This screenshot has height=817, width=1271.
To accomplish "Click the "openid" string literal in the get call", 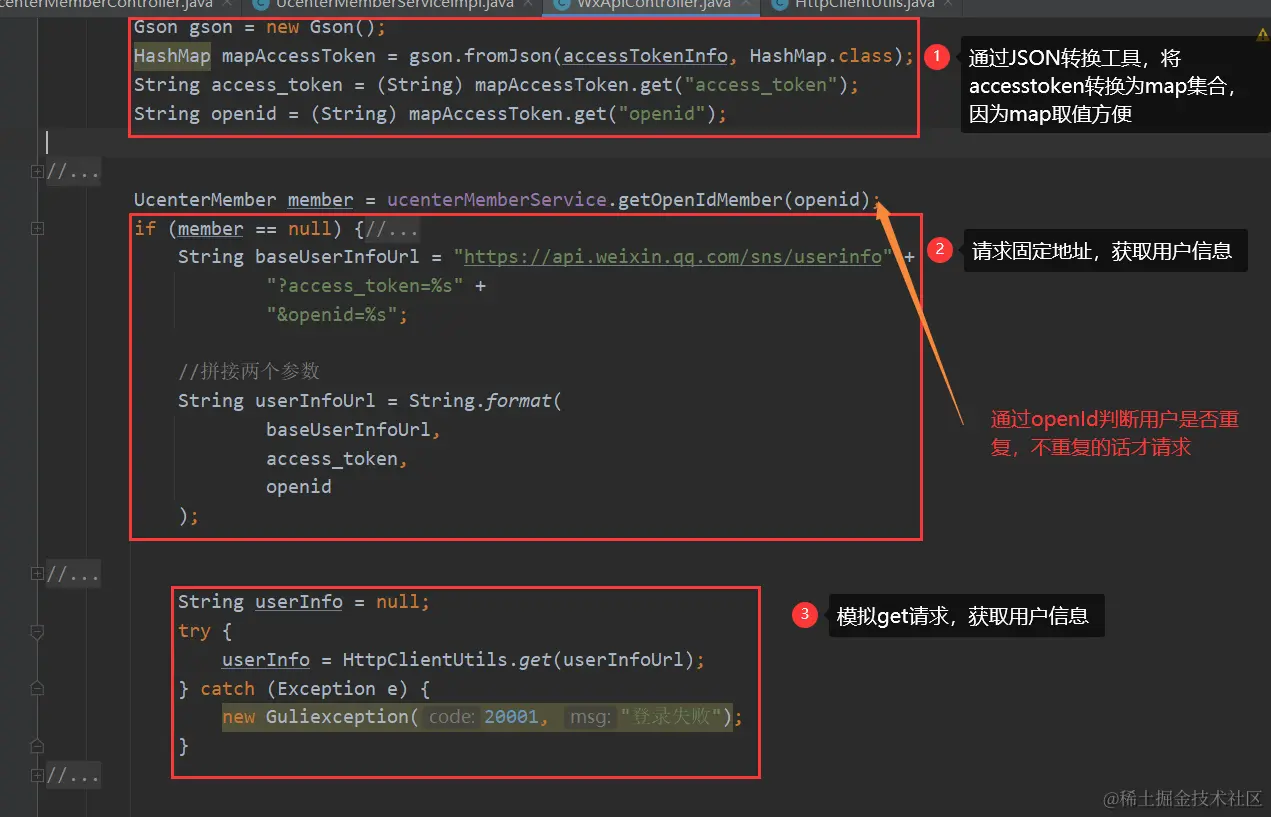I will coord(662,114).
